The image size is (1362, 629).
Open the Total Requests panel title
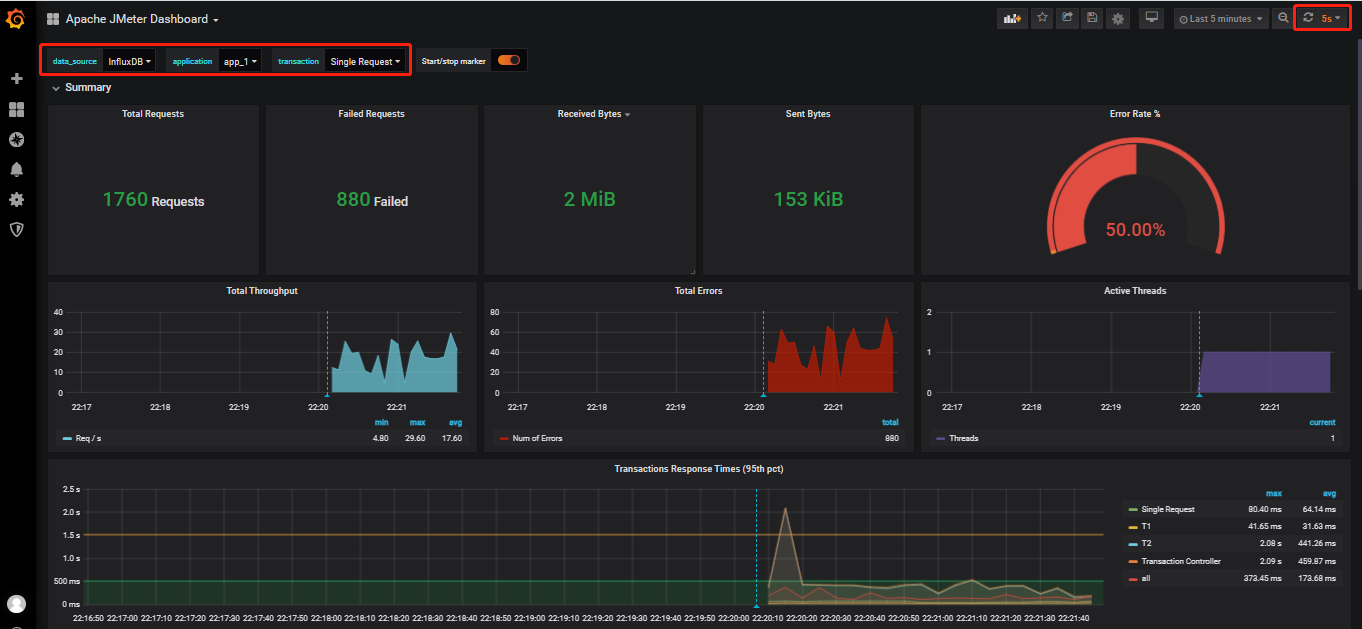tap(153, 114)
